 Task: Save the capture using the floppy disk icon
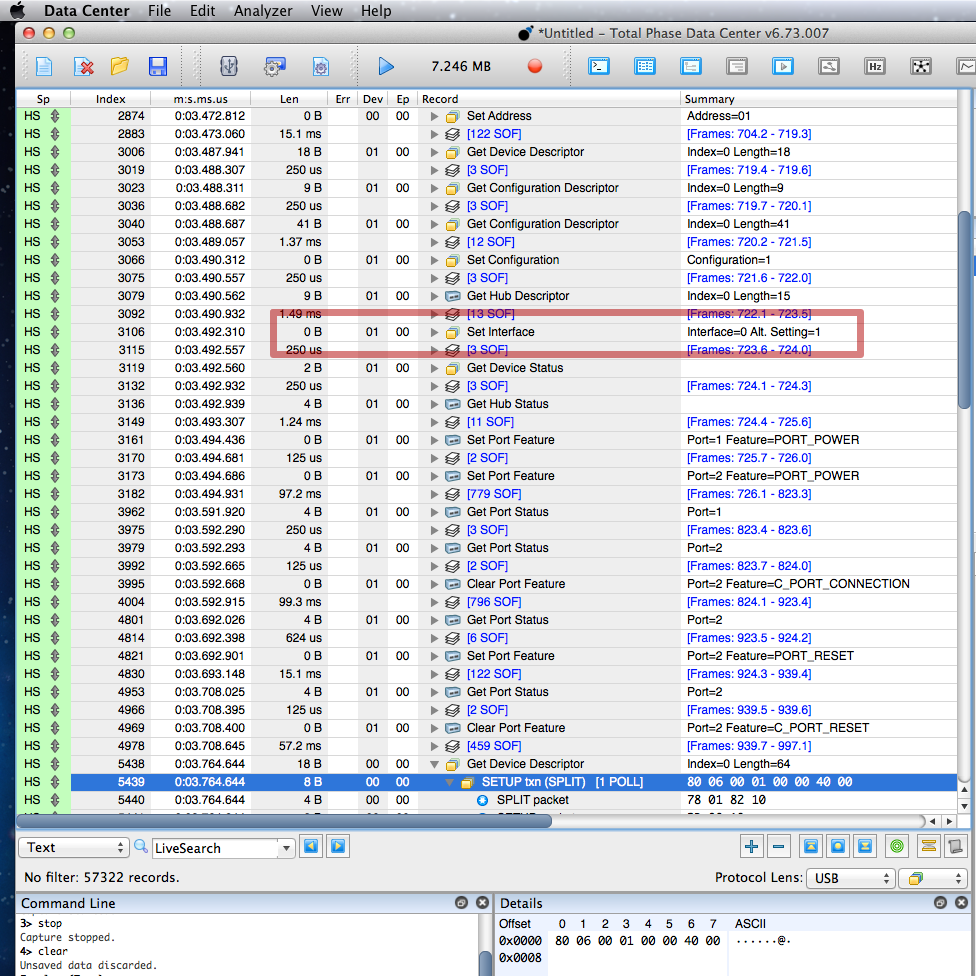click(157, 66)
